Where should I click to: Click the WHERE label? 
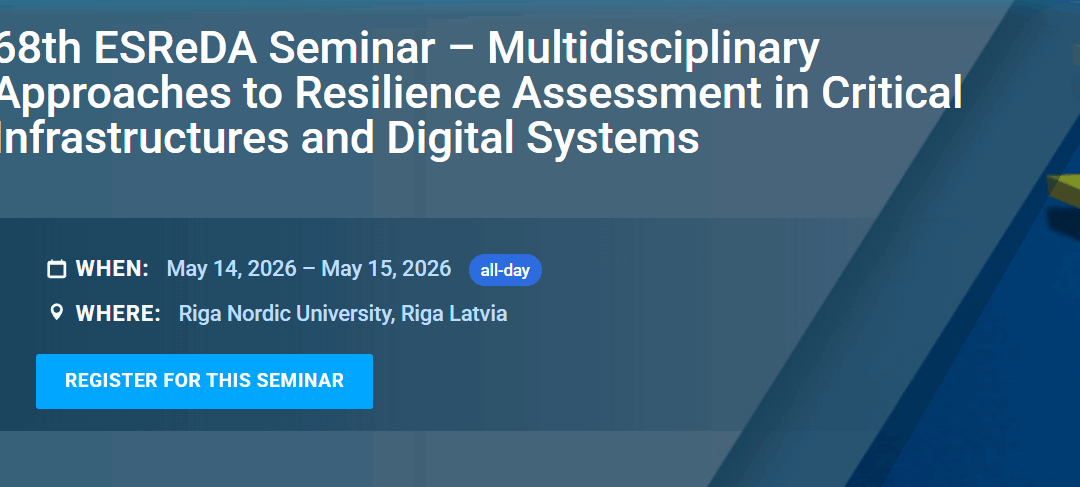pyautogui.click(x=118, y=314)
